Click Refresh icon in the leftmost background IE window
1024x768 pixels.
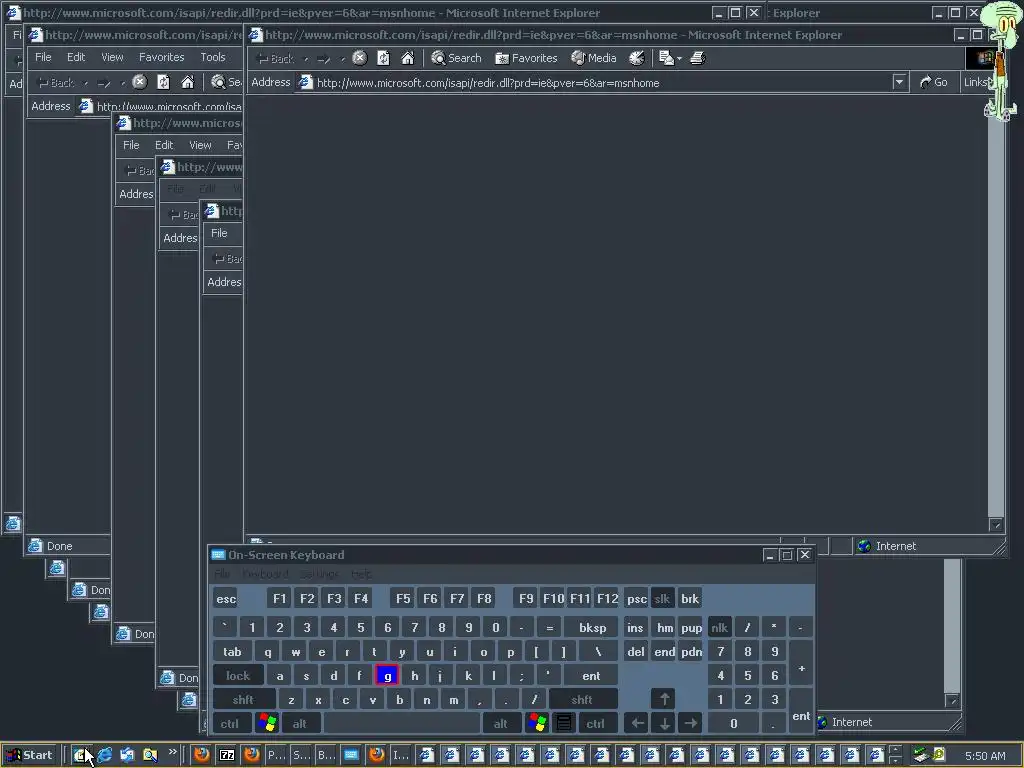tap(163, 82)
